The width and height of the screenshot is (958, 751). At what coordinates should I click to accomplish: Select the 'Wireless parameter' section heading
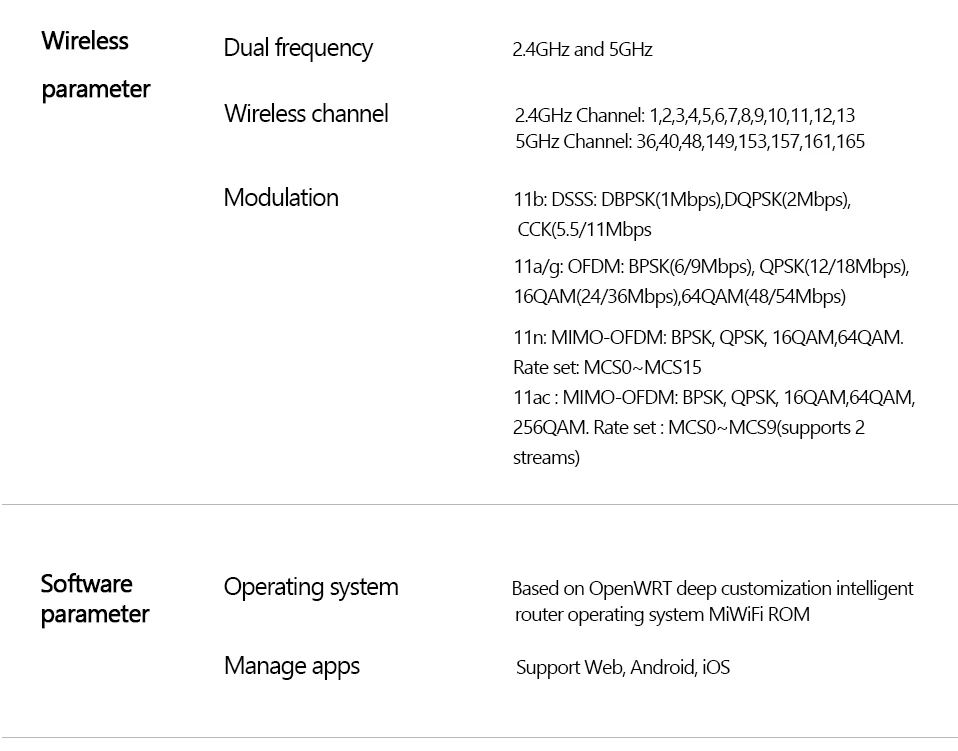point(96,65)
